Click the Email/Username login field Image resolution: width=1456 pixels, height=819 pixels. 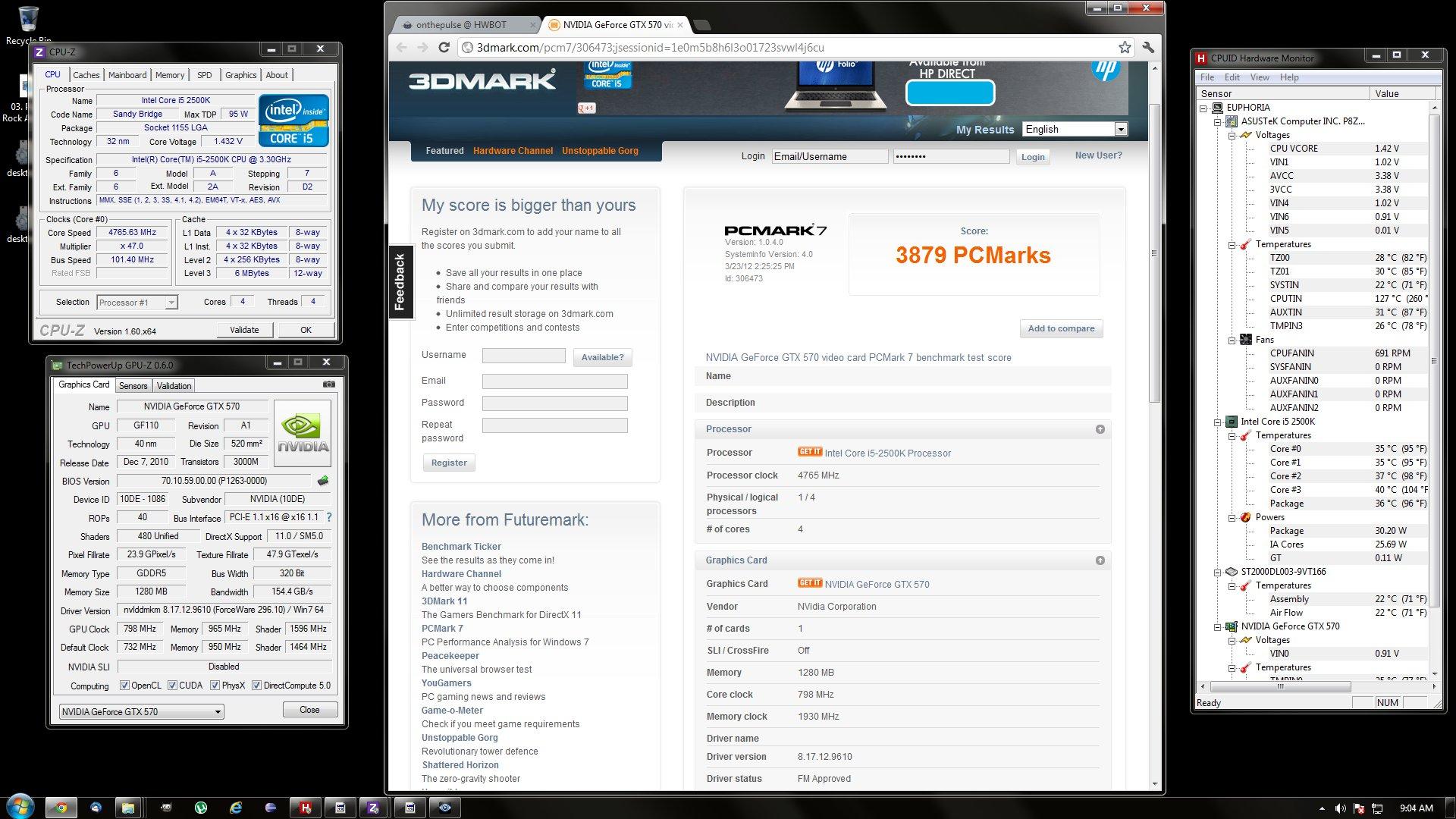coord(830,156)
